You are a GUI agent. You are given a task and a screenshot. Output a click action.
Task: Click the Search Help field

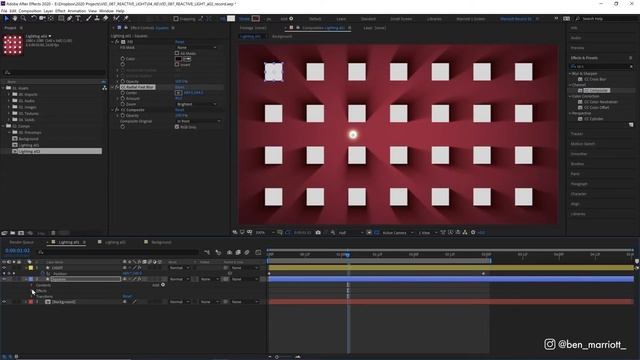coord(607,19)
